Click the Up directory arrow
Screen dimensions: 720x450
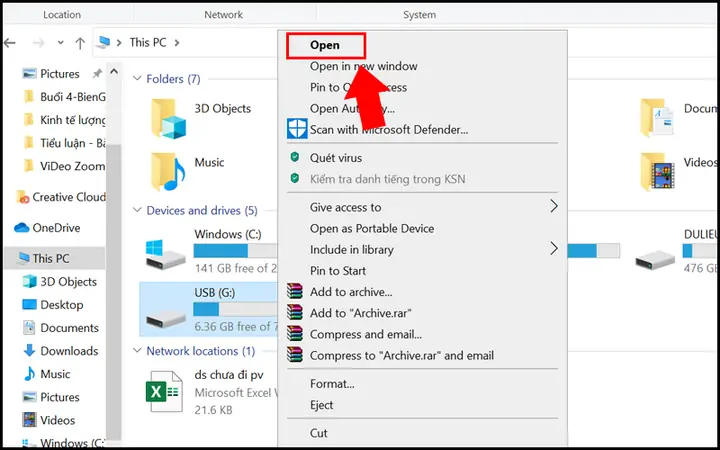point(80,43)
